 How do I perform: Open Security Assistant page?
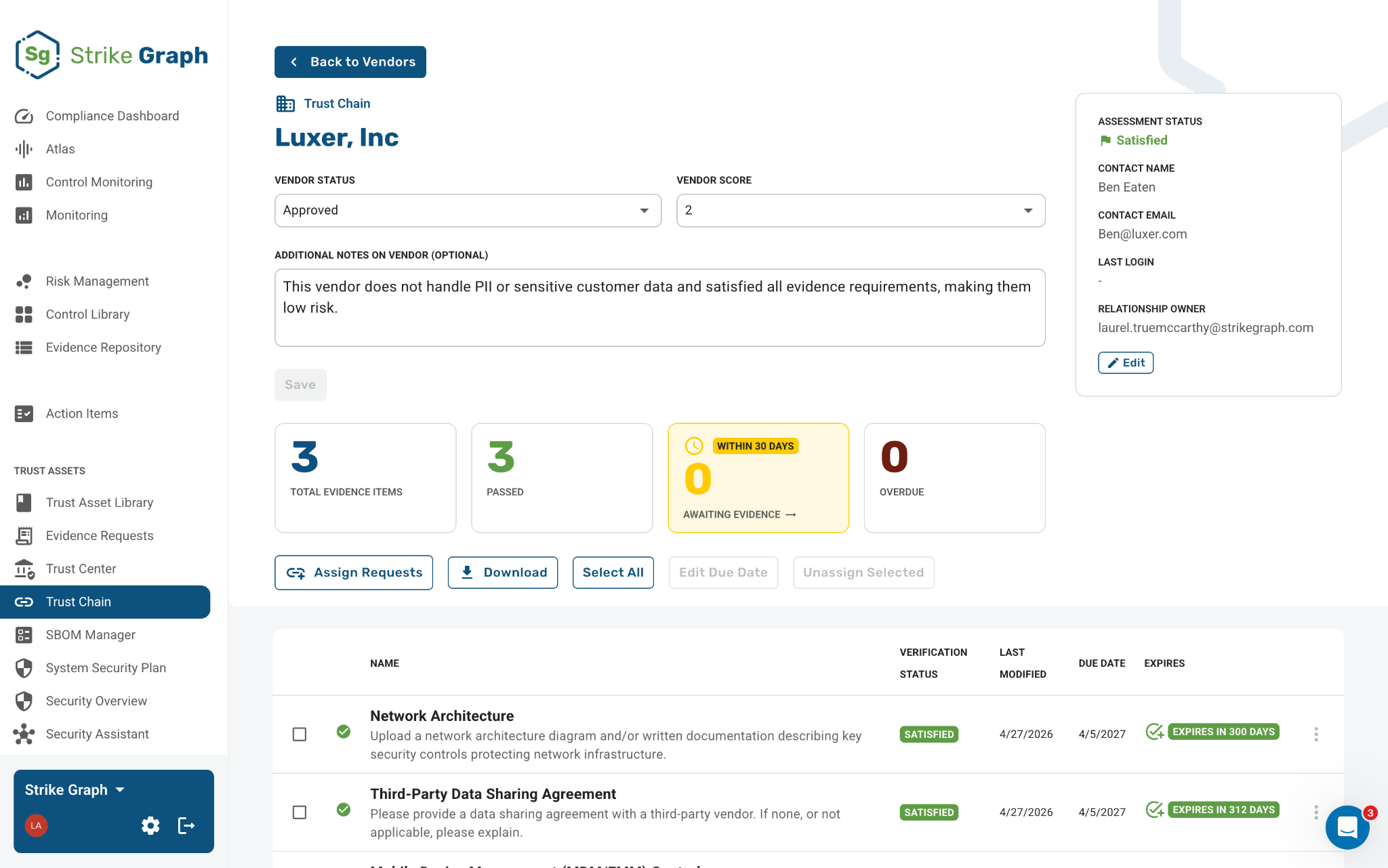click(x=97, y=735)
